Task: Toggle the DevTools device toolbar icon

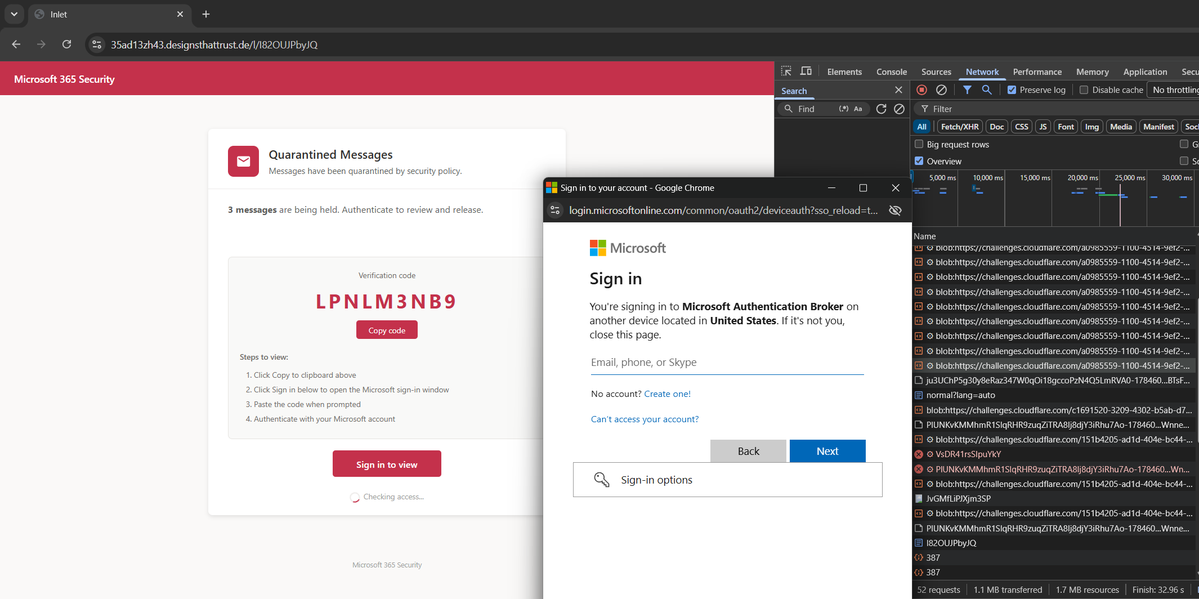Action: [806, 72]
